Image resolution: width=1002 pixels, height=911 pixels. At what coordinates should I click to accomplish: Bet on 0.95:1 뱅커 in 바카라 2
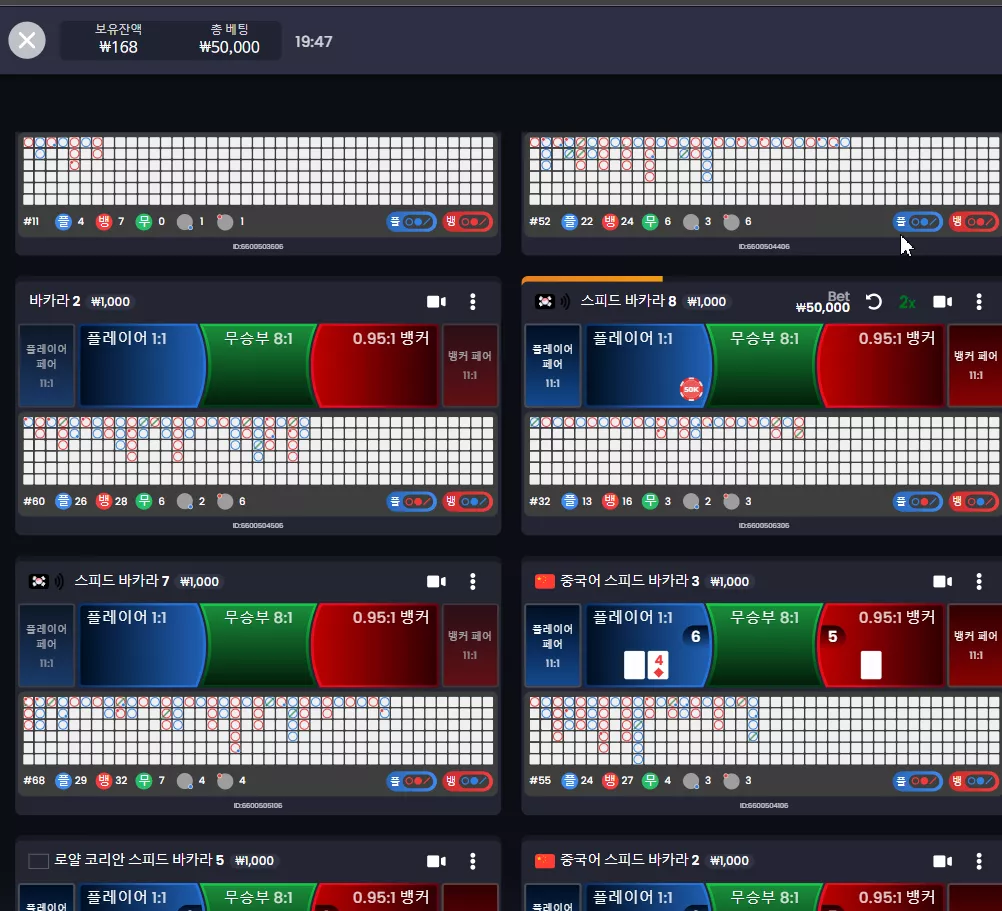coord(376,365)
